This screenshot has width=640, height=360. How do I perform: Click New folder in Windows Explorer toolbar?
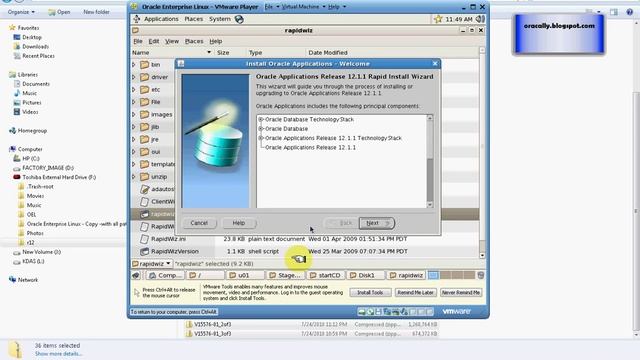click(96, 12)
